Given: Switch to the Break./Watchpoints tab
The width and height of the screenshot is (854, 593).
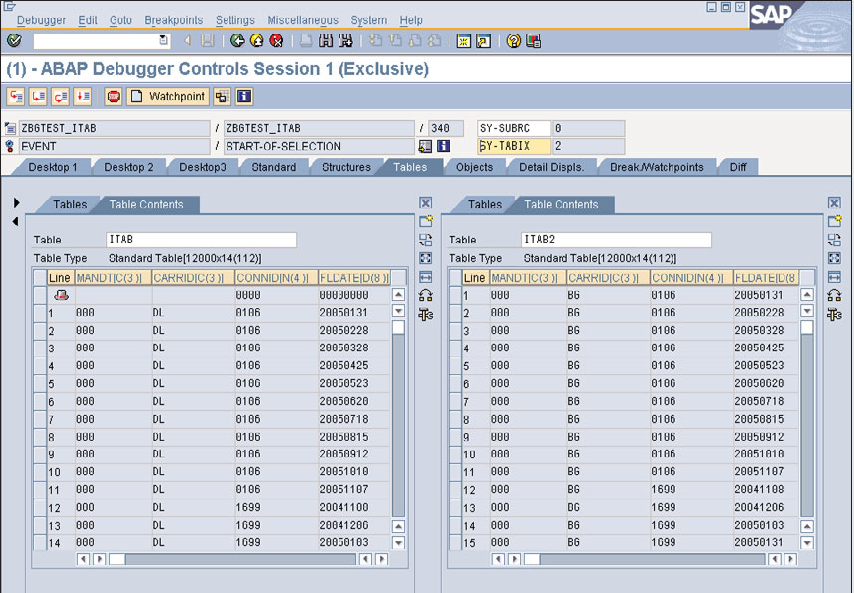Looking at the screenshot, I should pos(659,167).
